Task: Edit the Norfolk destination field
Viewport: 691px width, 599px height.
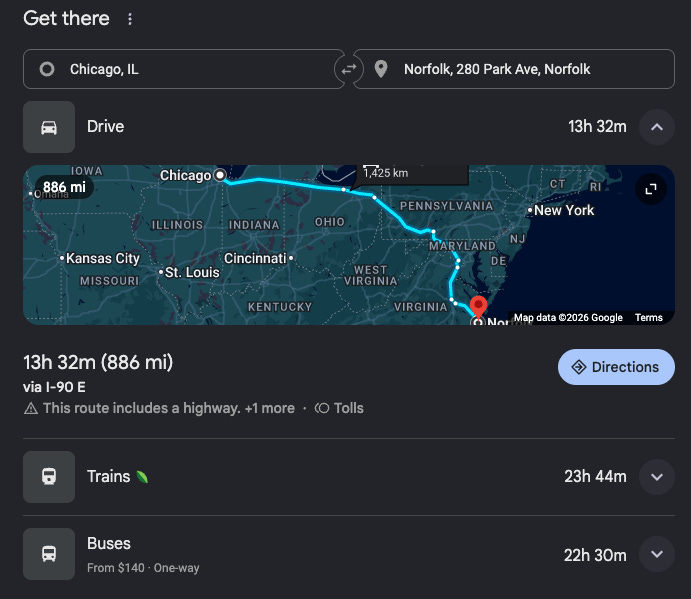Action: pos(514,69)
